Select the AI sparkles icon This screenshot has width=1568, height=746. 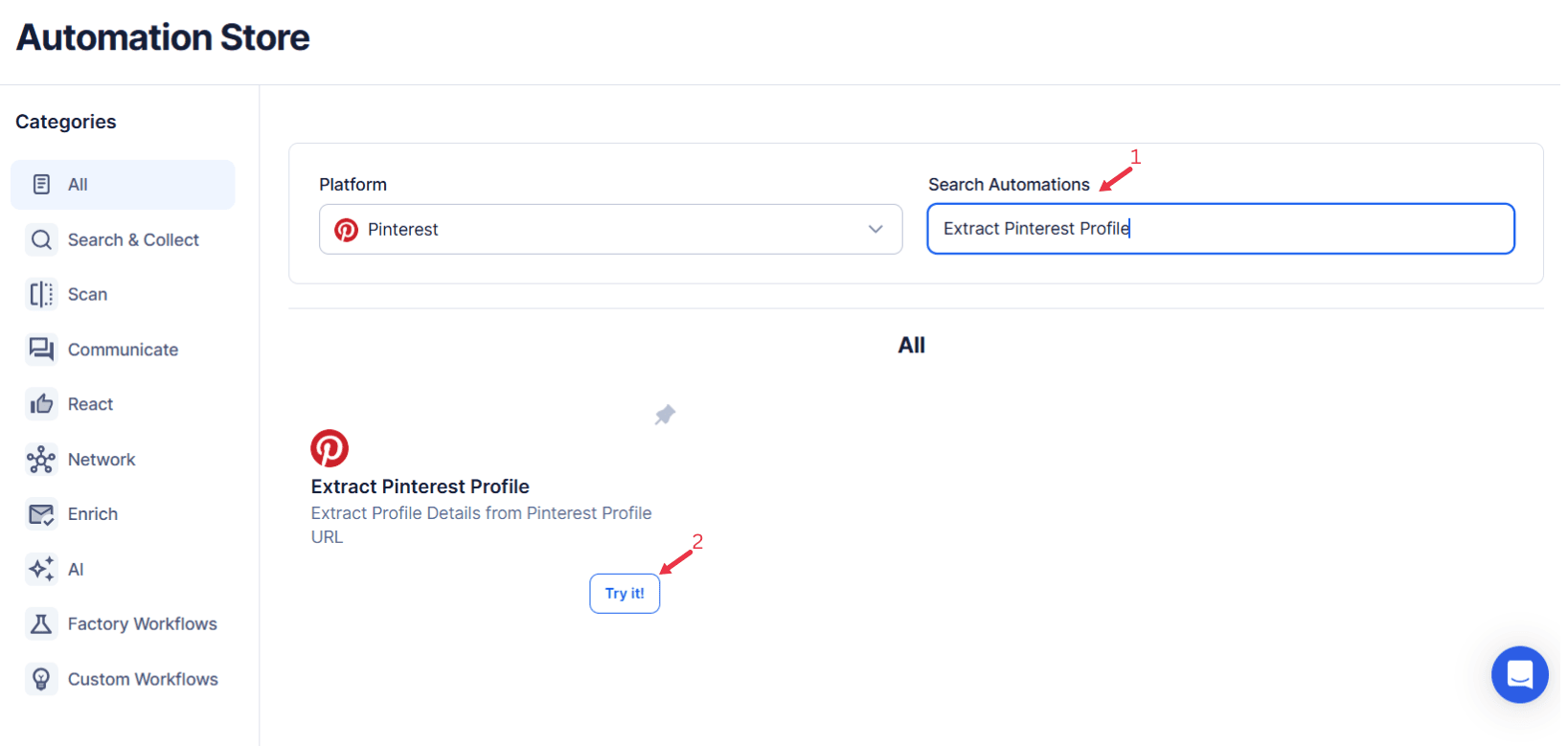coord(41,569)
